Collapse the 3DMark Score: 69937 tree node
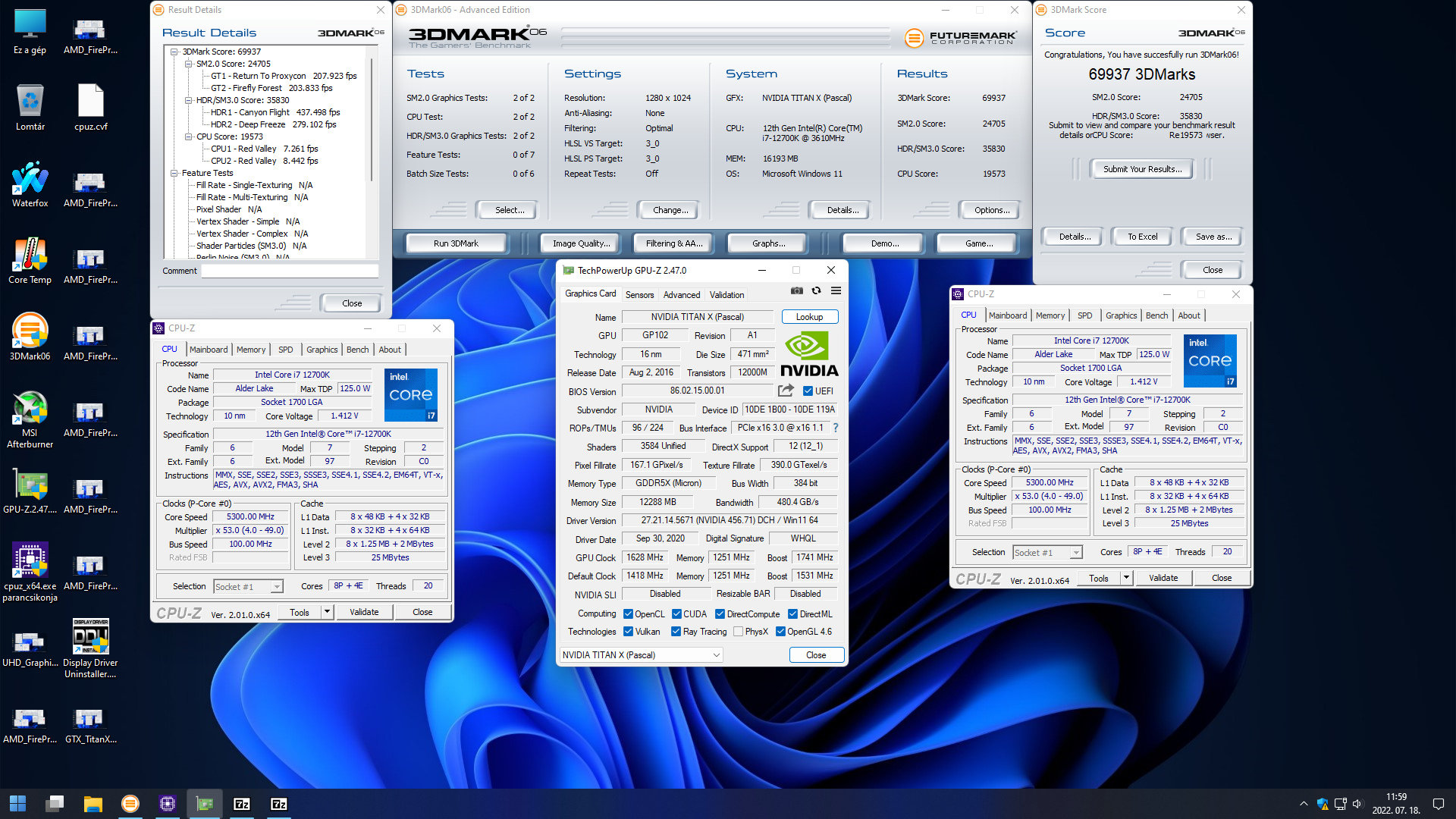Image resolution: width=1456 pixels, height=819 pixels. [174, 52]
